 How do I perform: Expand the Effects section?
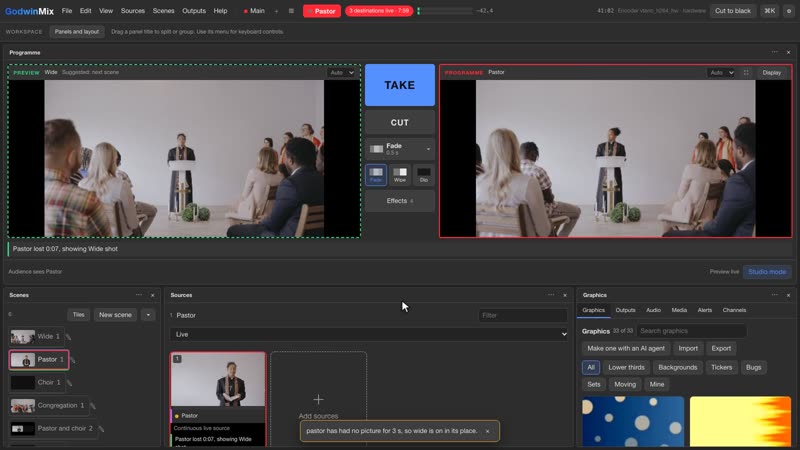(x=400, y=201)
